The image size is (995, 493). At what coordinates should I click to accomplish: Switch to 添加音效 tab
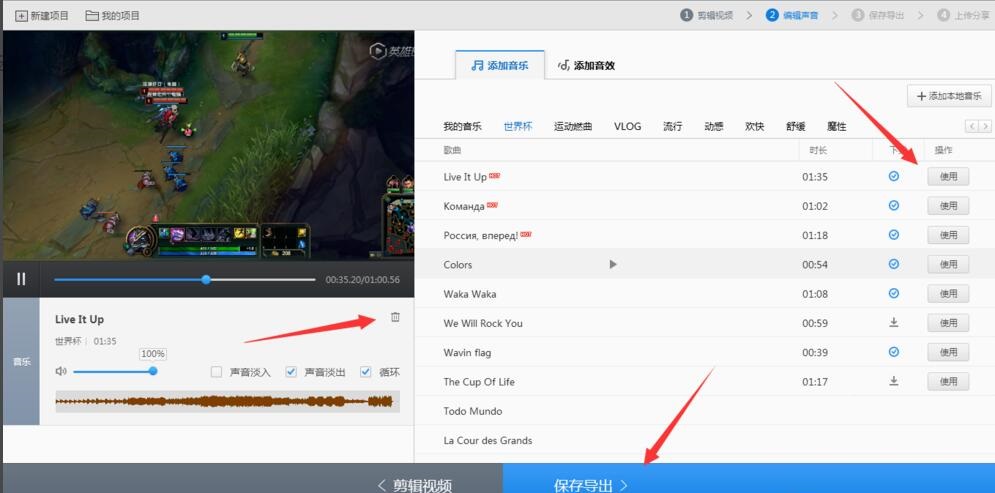click(586, 66)
